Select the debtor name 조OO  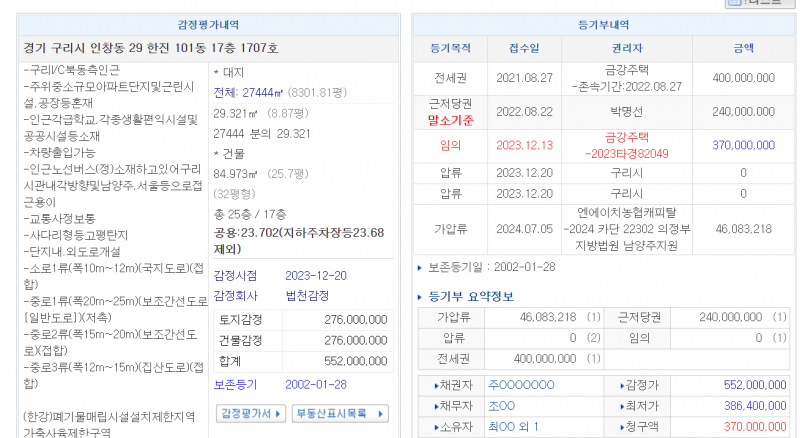click(501, 406)
